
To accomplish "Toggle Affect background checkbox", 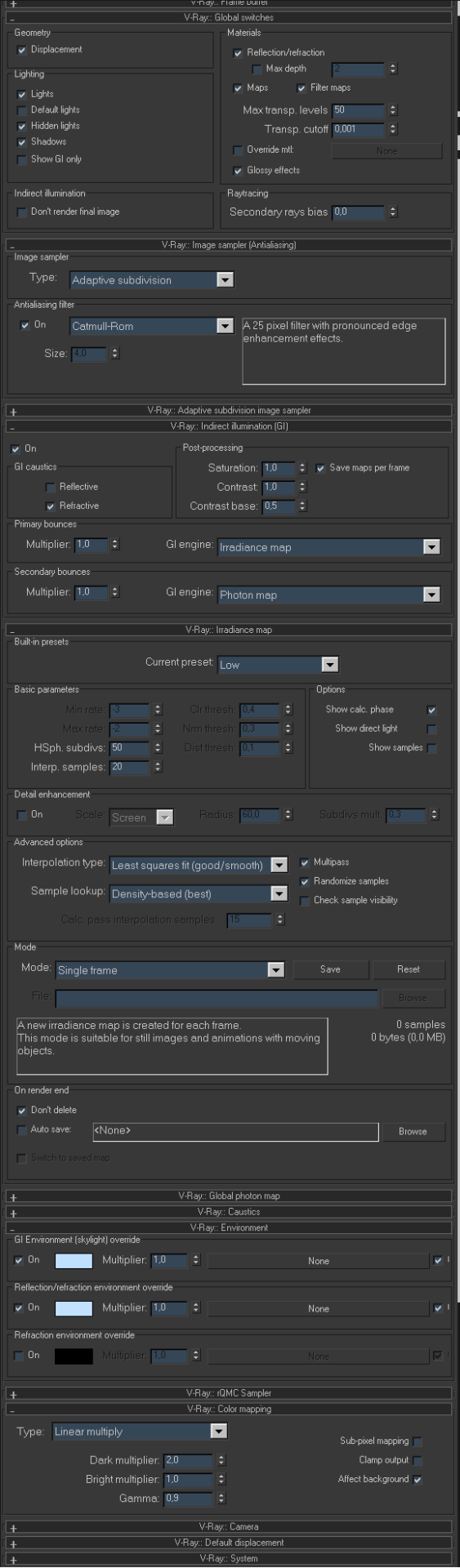I will click(418, 1480).
